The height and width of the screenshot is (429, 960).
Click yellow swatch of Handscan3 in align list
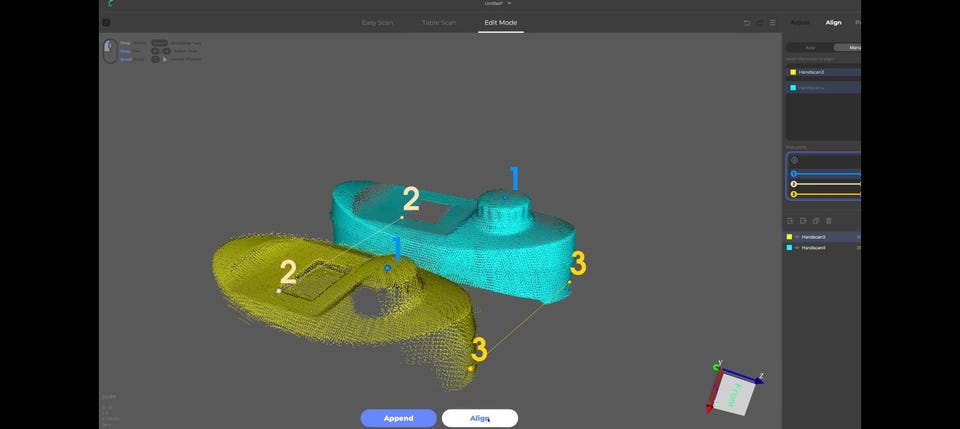click(793, 72)
